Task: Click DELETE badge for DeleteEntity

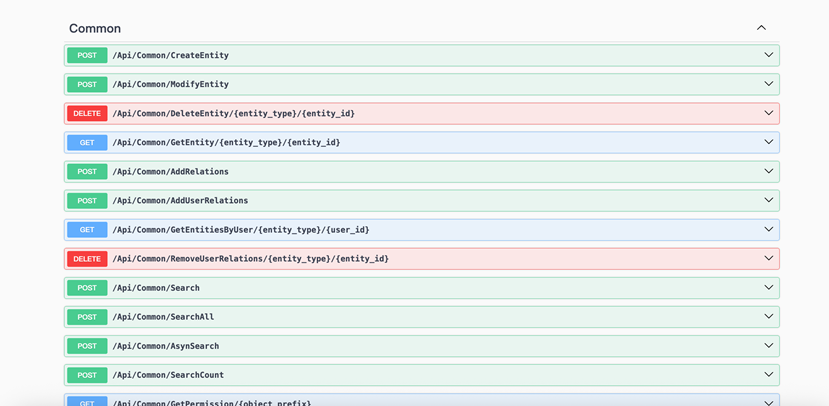Action: pos(87,113)
